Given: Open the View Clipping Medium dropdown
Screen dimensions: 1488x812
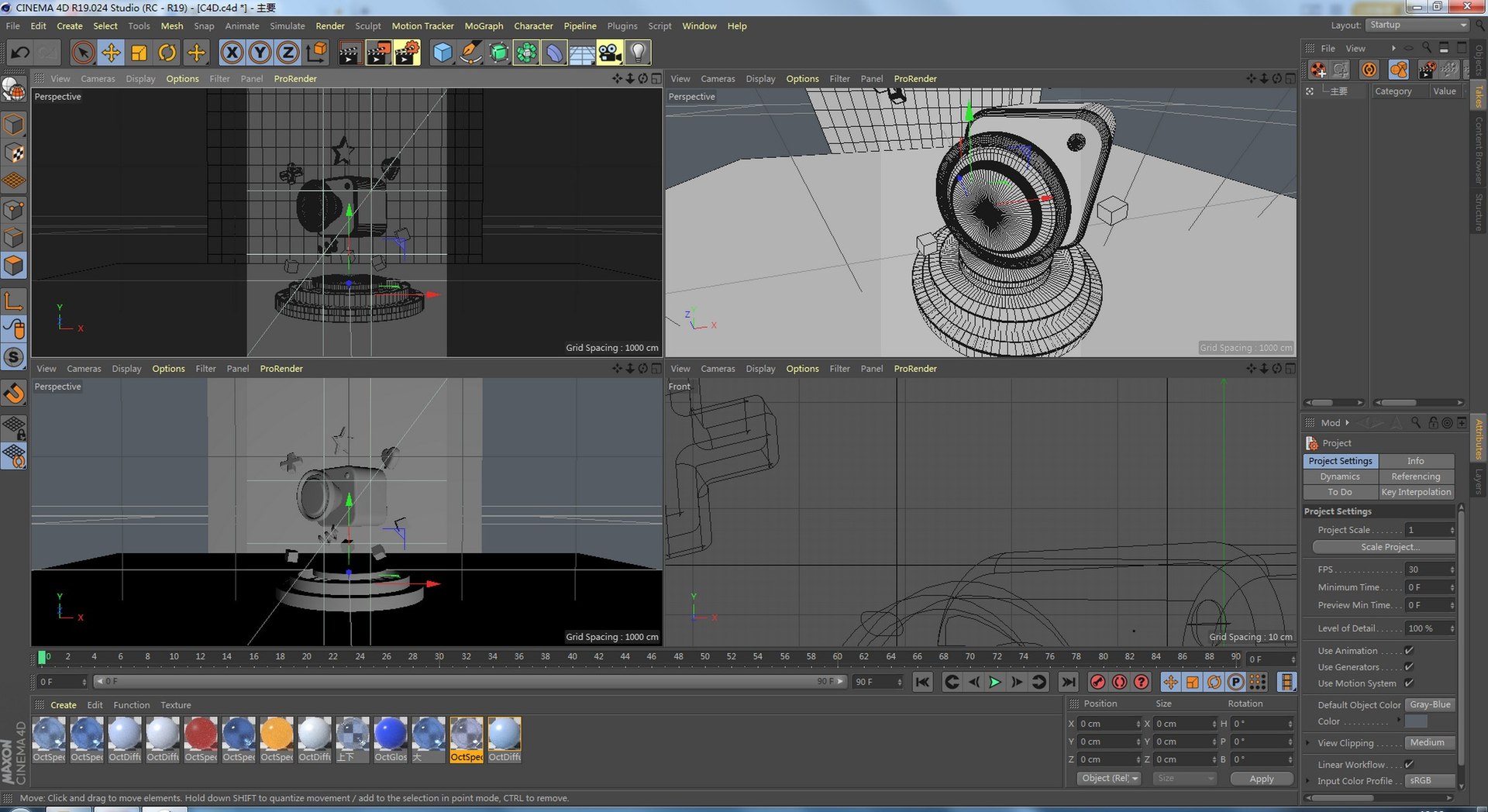Looking at the screenshot, I should coord(1430,743).
